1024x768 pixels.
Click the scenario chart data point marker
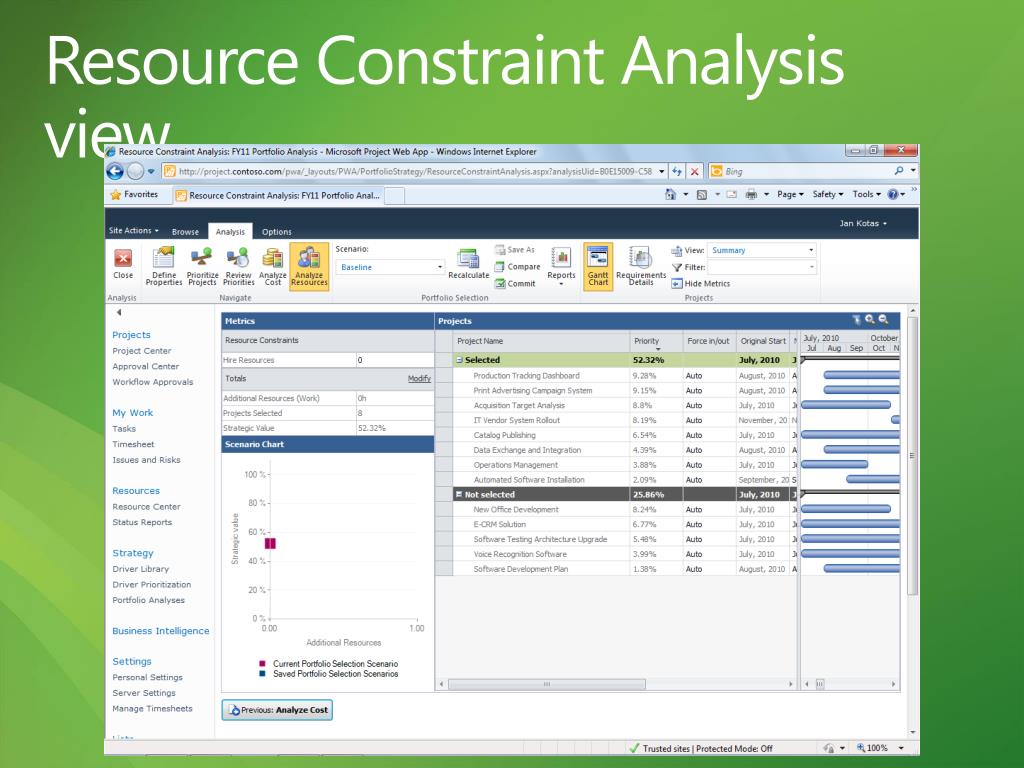(270, 543)
